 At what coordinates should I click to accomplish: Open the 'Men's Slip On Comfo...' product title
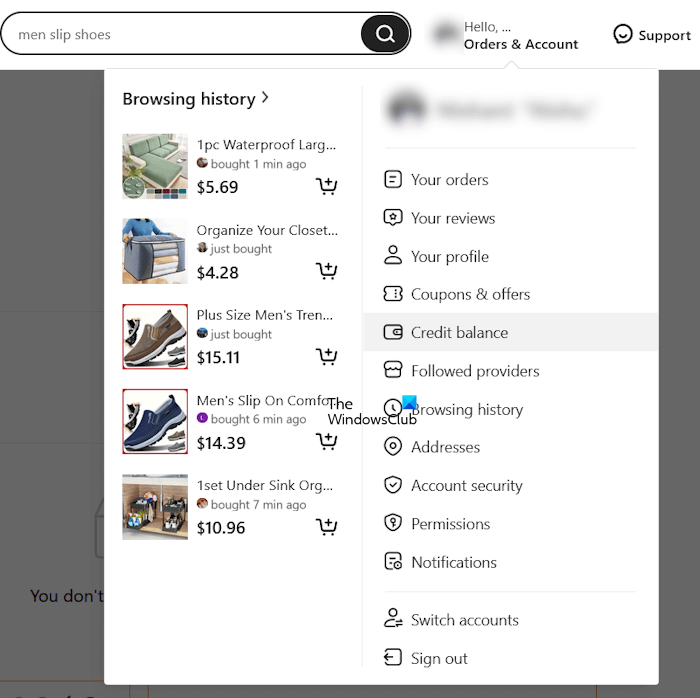tap(264, 401)
